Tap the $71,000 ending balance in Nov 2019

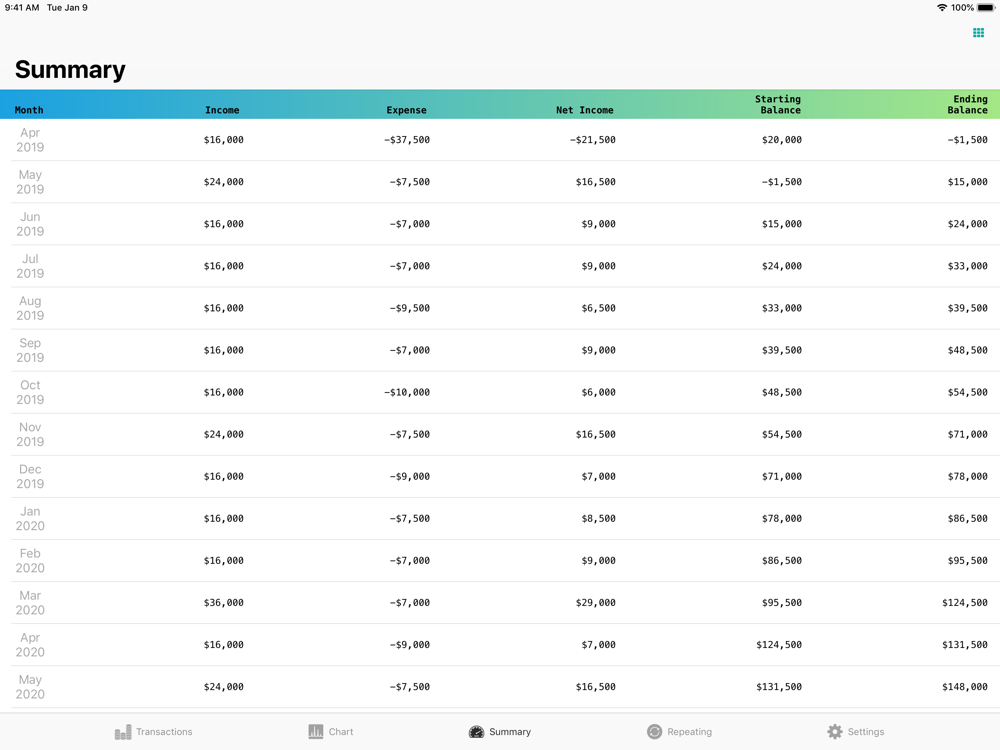pos(967,434)
